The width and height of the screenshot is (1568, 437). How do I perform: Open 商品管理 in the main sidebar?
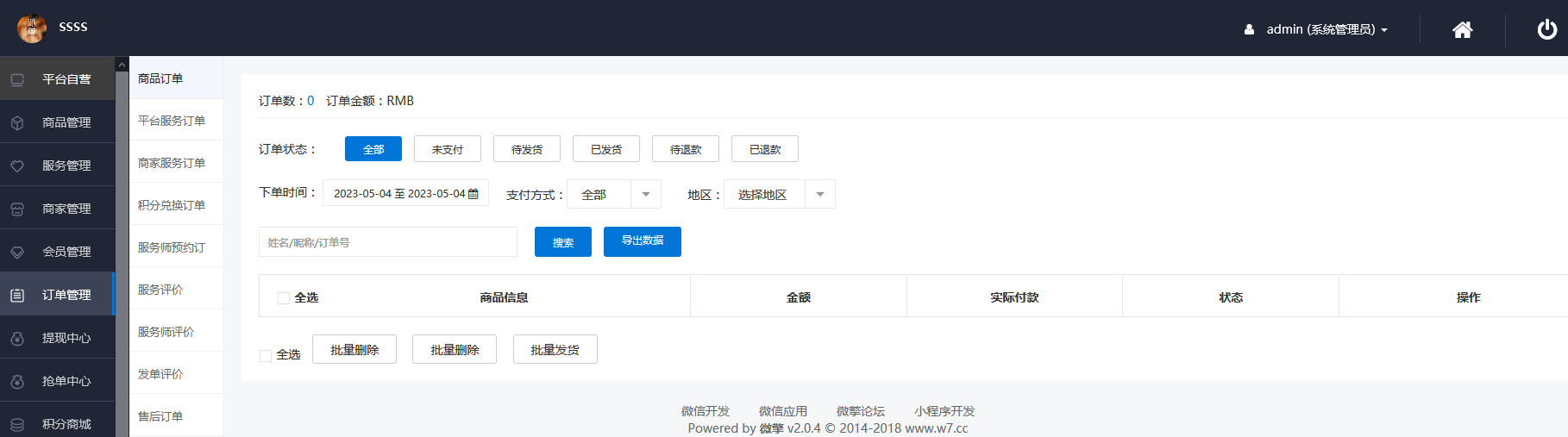[x=57, y=122]
